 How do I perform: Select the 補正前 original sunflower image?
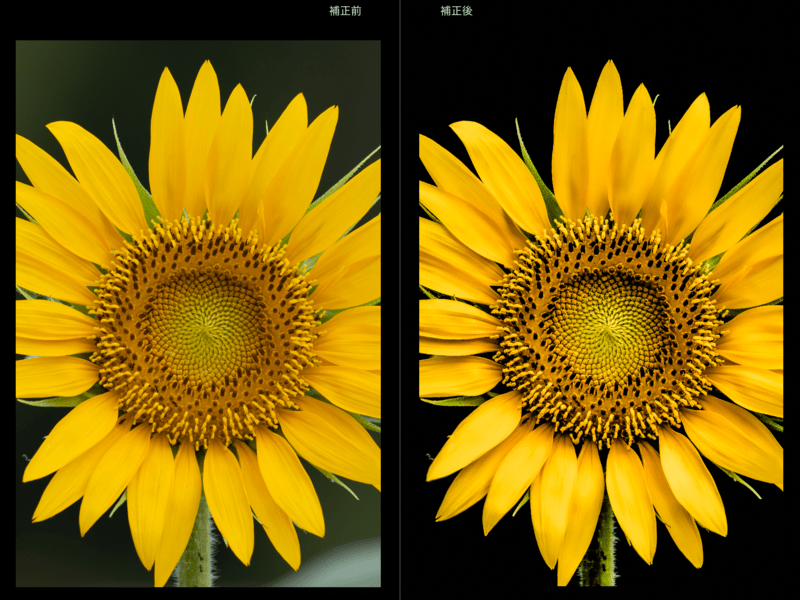[x=198, y=313]
